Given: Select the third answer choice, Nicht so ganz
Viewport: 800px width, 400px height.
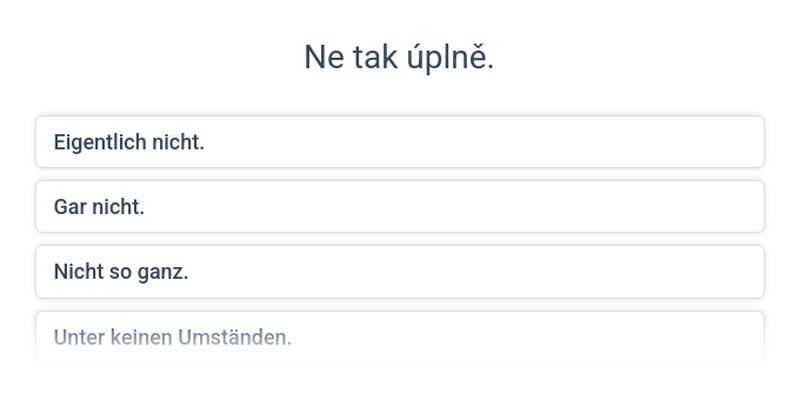Looking at the screenshot, I should click(x=400, y=272).
